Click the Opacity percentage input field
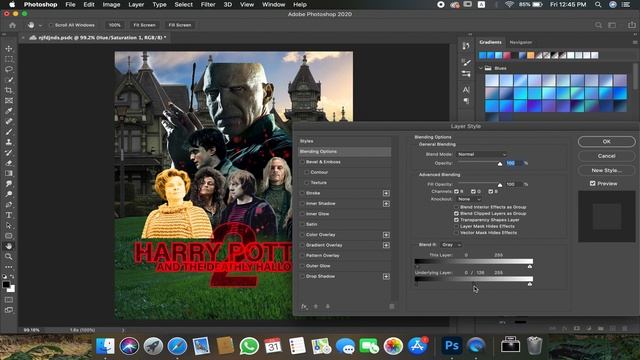This screenshot has height=360, width=640. click(513, 163)
